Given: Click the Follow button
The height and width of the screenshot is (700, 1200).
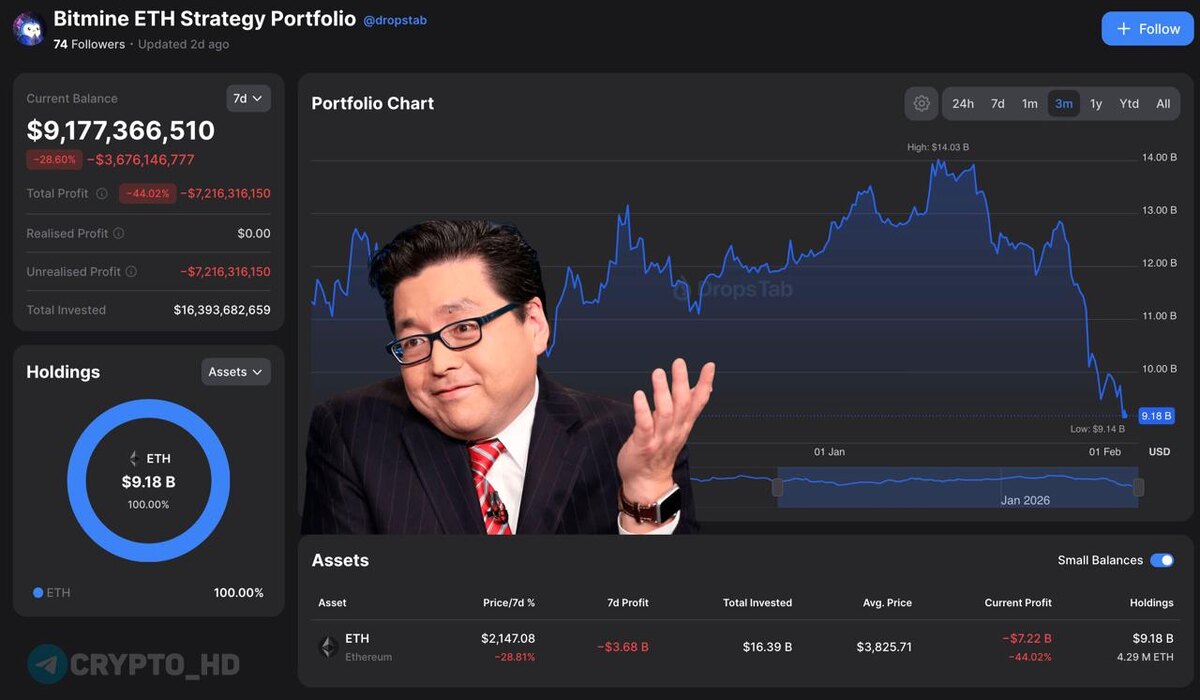Looking at the screenshot, I should [1148, 29].
